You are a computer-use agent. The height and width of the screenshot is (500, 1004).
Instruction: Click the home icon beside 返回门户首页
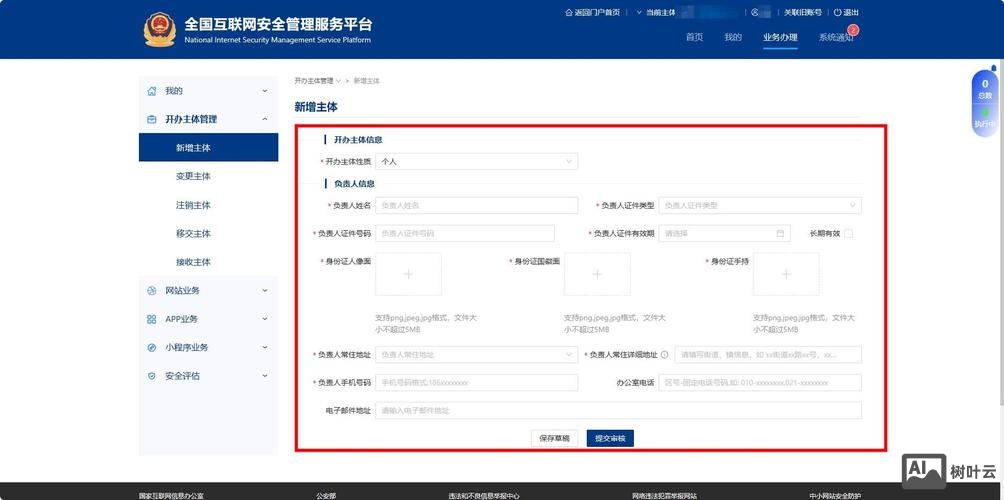568,12
